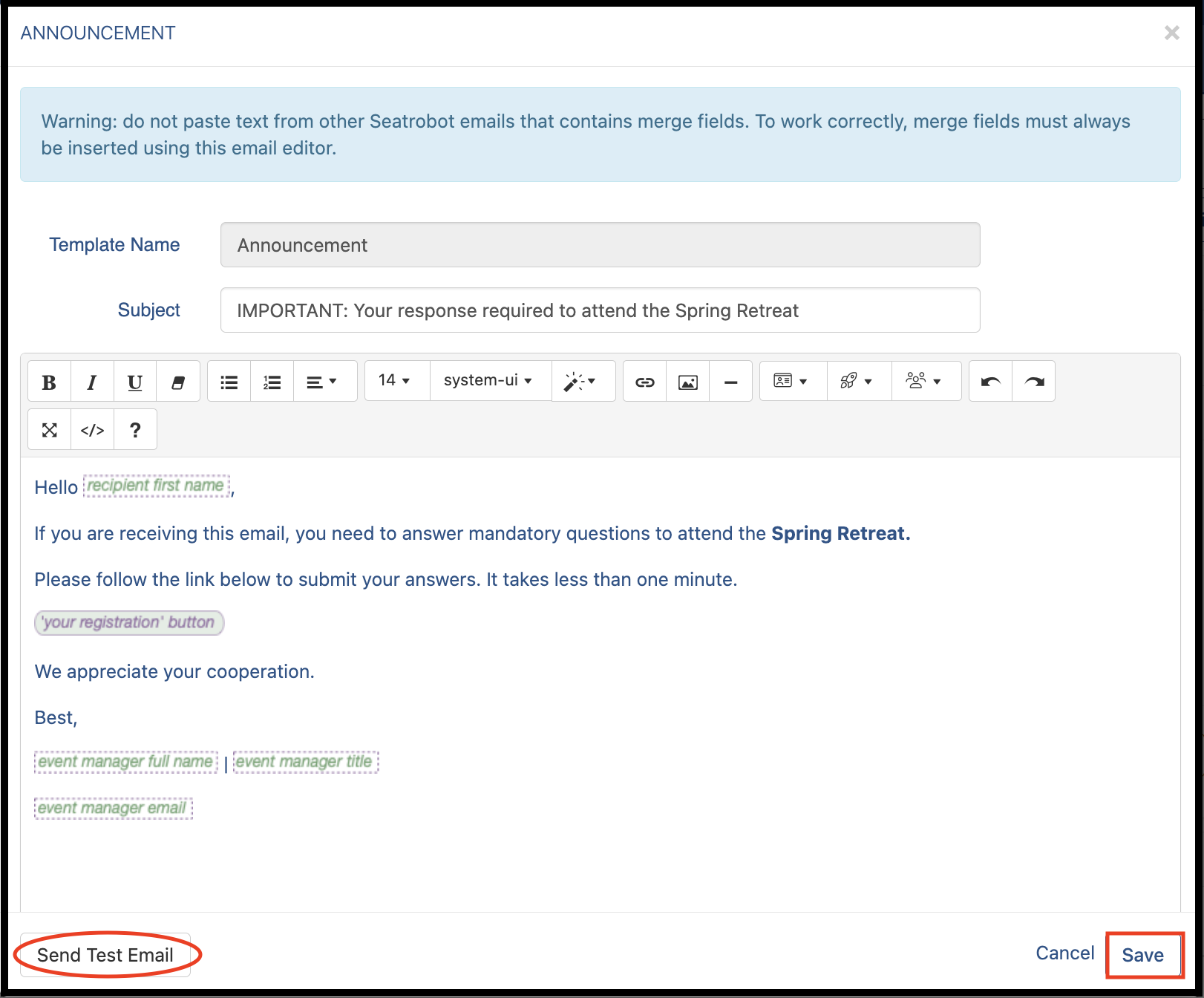The image size is (1204, 998).
Task: Click the eraser remove-formatting icon
Action: 178,382
